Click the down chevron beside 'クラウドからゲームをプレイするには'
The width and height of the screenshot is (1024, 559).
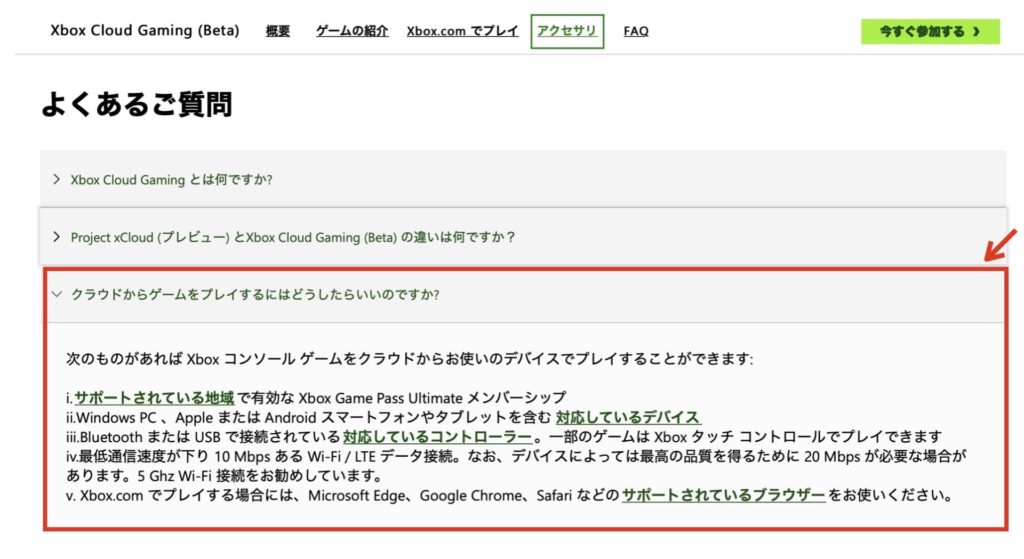point(56,295)
